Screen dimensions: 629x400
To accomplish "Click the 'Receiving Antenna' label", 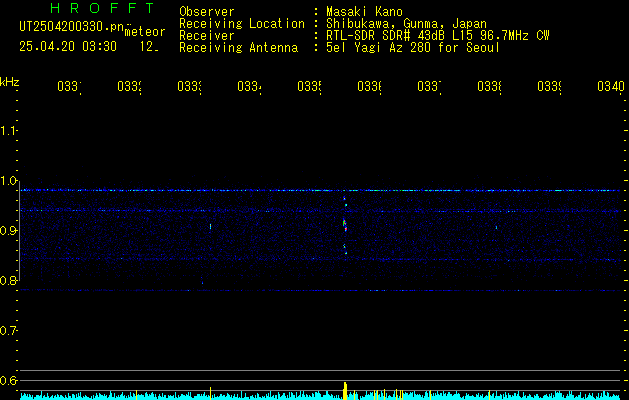I will (x=238, y=48).
